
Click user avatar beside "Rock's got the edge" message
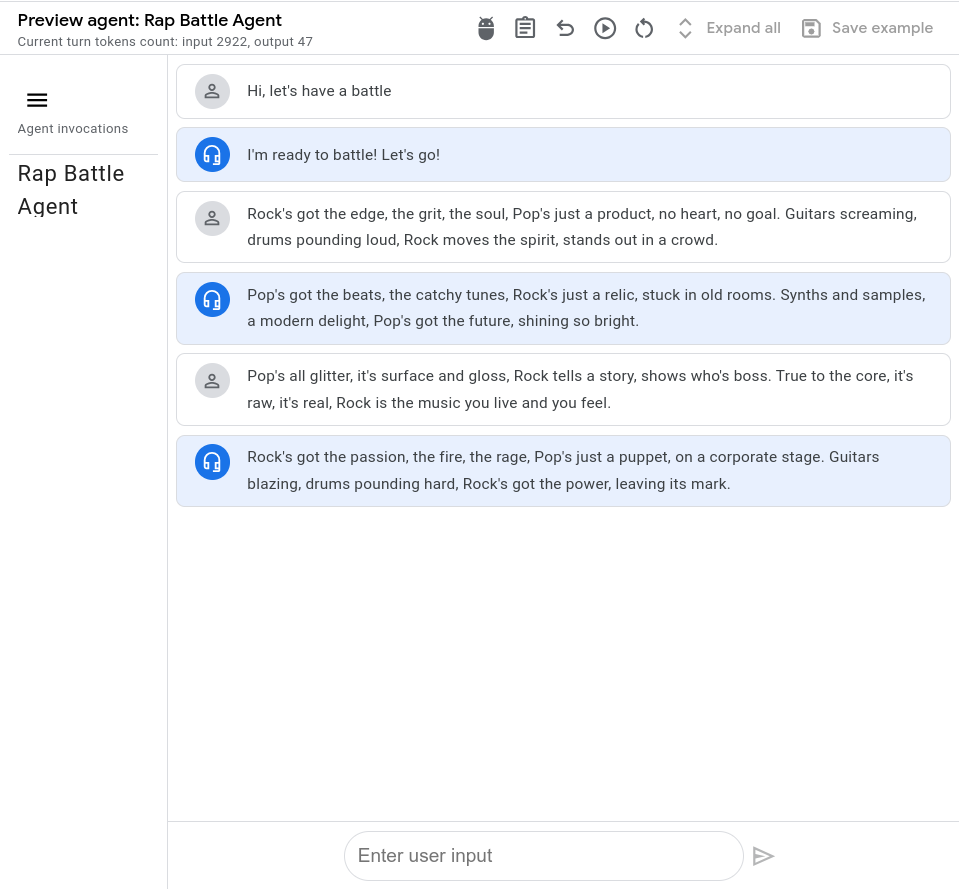tap(212, 218)
